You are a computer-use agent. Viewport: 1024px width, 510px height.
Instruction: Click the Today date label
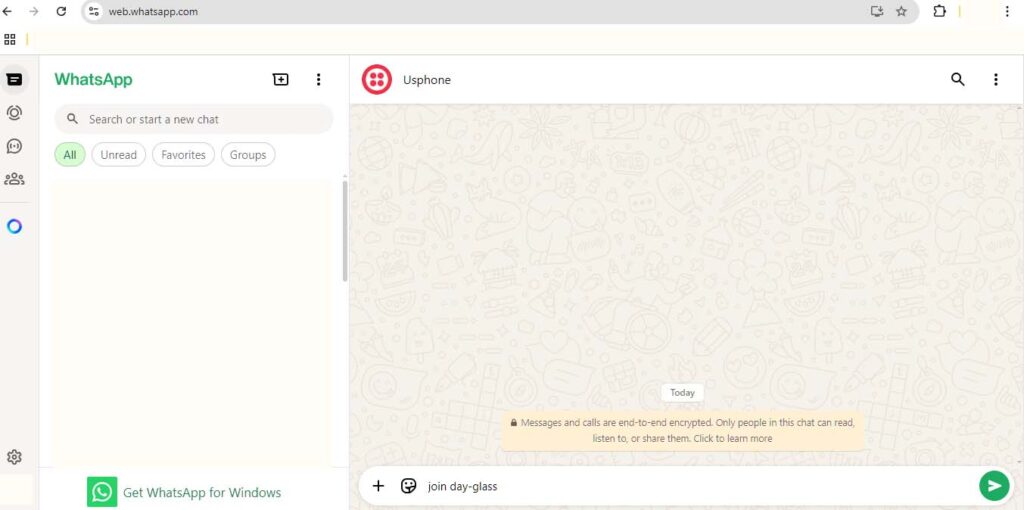pyautogui.click(x=682, y=393)
